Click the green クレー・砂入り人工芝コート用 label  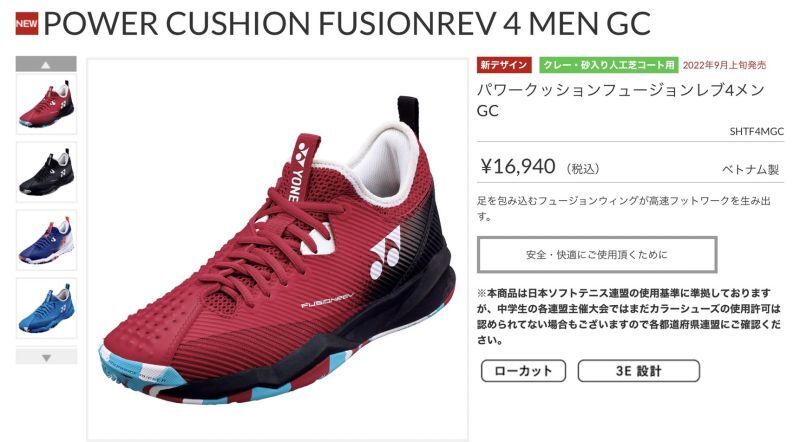coord(609,65)
